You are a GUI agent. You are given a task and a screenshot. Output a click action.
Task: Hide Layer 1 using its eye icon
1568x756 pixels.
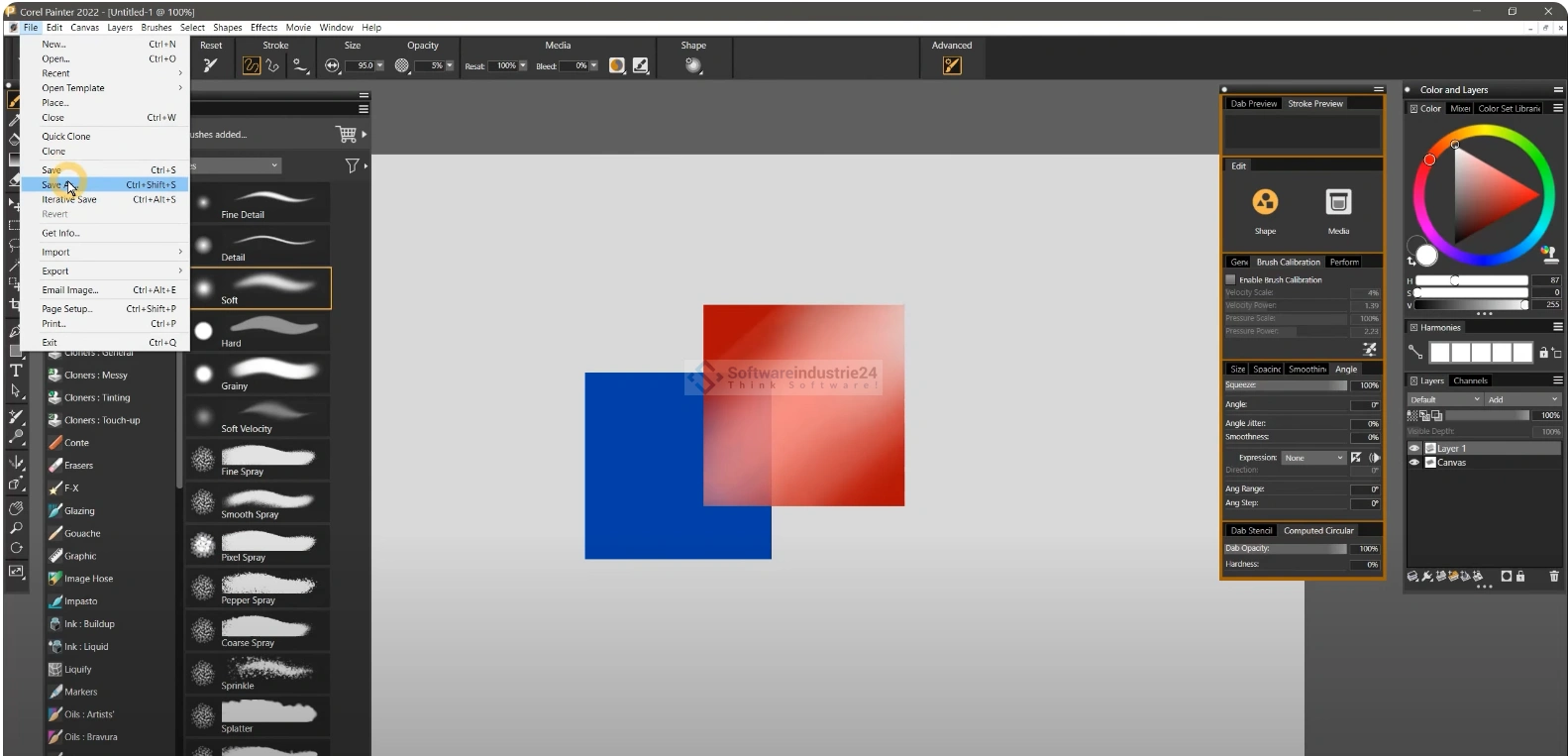[1414, 449]
